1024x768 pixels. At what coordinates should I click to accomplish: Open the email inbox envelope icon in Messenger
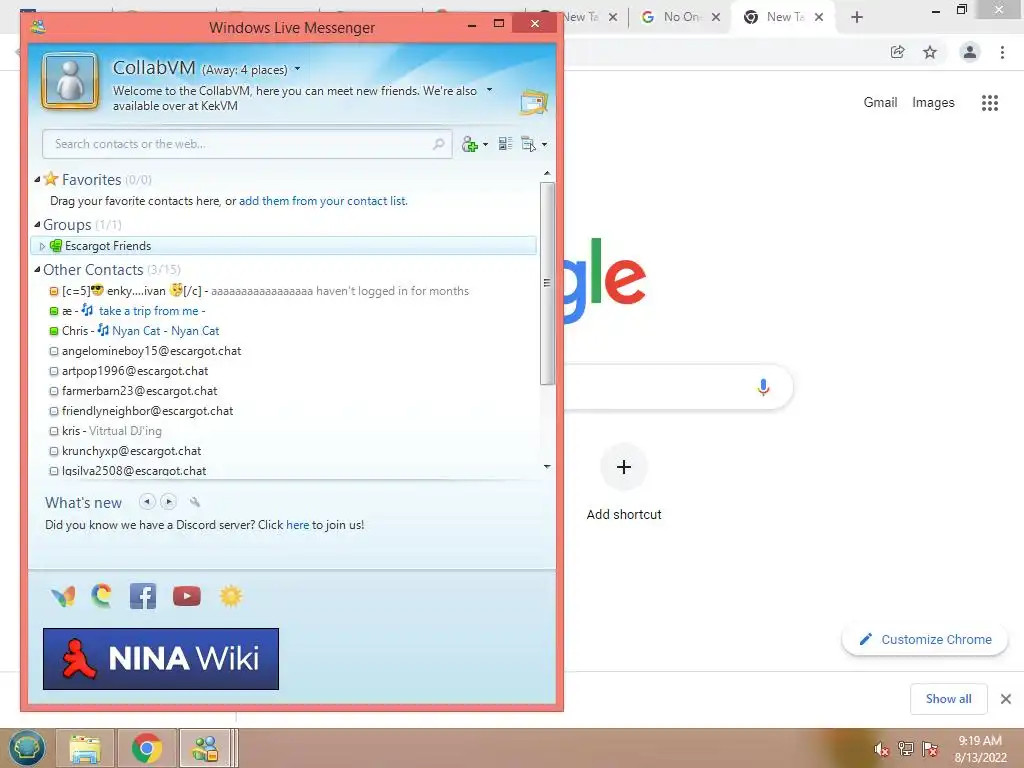tap(534, 103)
